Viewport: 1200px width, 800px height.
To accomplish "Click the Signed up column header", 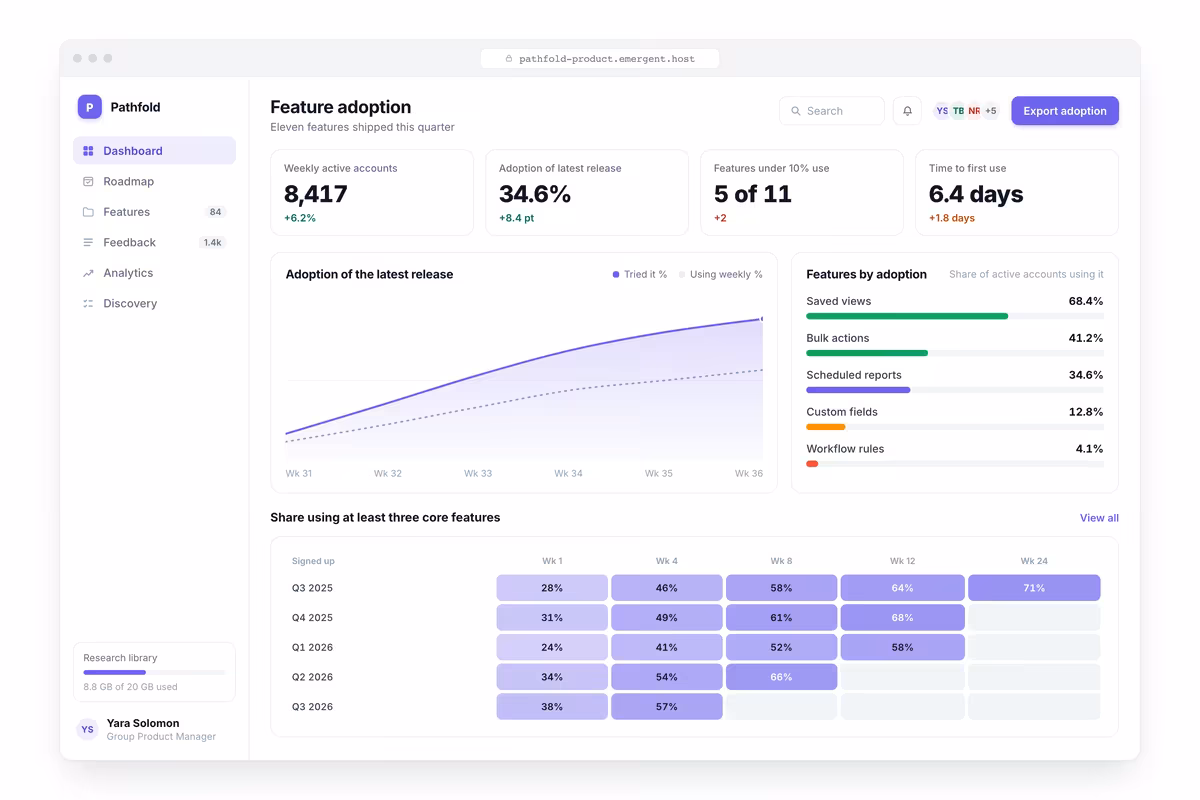I will tap(313, 561).
